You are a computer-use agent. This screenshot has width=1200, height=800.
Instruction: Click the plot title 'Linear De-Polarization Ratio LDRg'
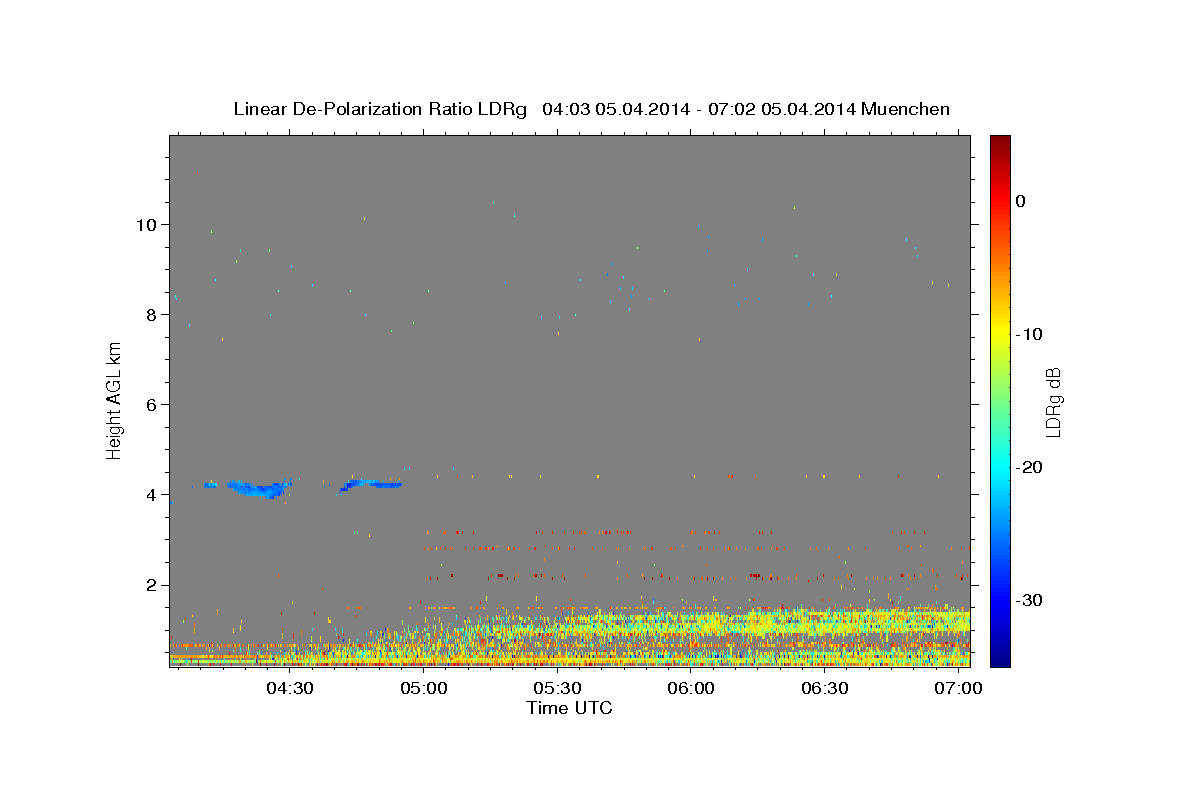pos(379,109)
